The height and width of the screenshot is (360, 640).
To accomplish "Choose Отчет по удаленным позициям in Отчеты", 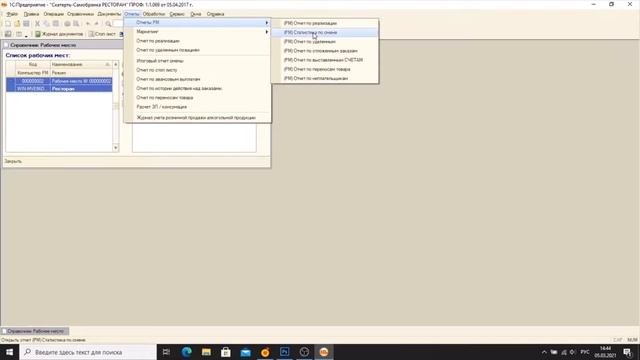I will point(198,50).
